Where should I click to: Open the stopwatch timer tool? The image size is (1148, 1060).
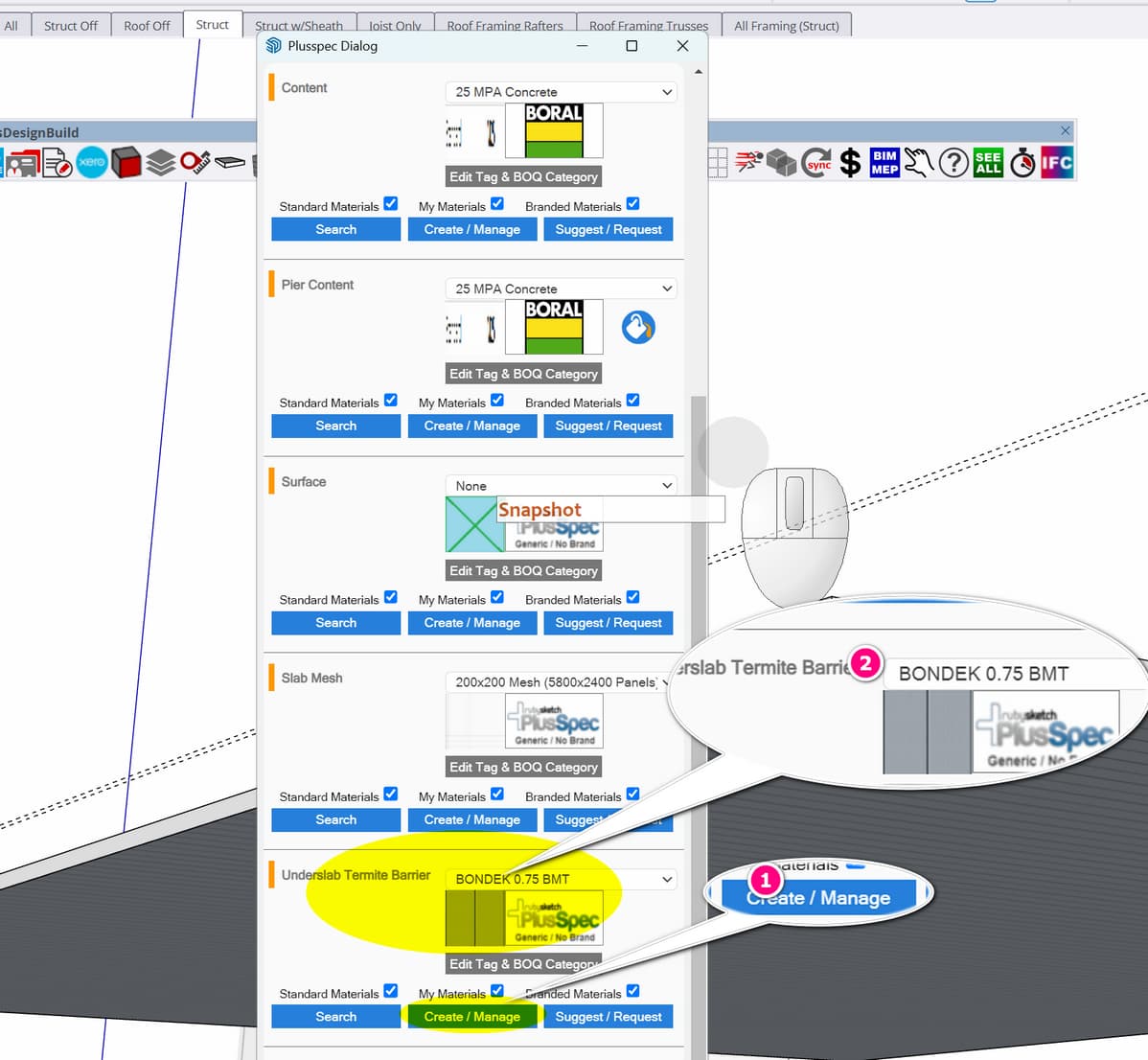[x=1022, y=163]
